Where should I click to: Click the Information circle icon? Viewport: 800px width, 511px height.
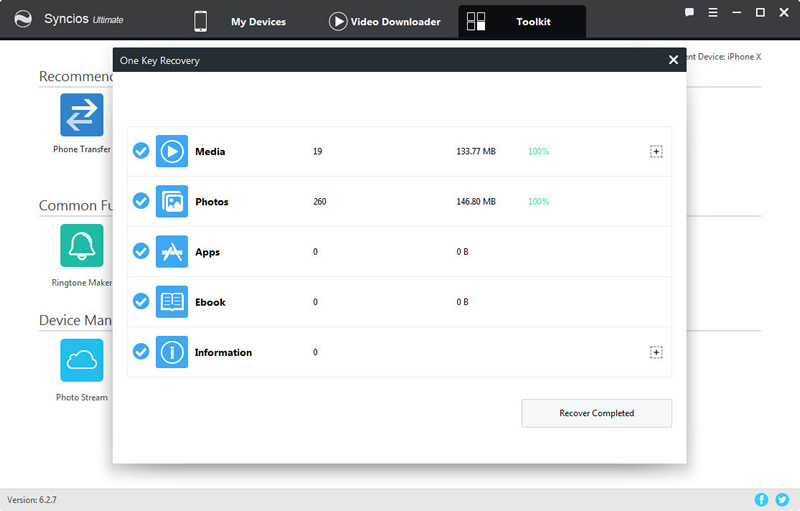(x=171, y=352)
